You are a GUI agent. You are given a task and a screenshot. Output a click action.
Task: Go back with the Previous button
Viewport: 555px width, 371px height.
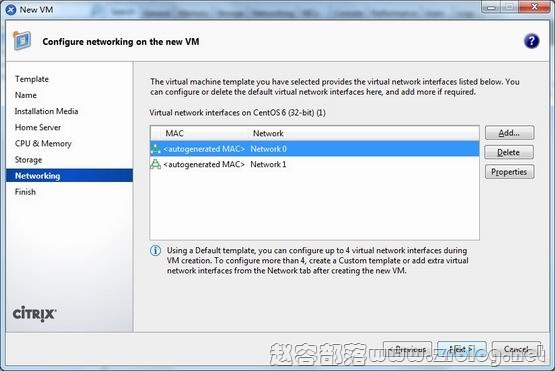click(x=407, y=349)
